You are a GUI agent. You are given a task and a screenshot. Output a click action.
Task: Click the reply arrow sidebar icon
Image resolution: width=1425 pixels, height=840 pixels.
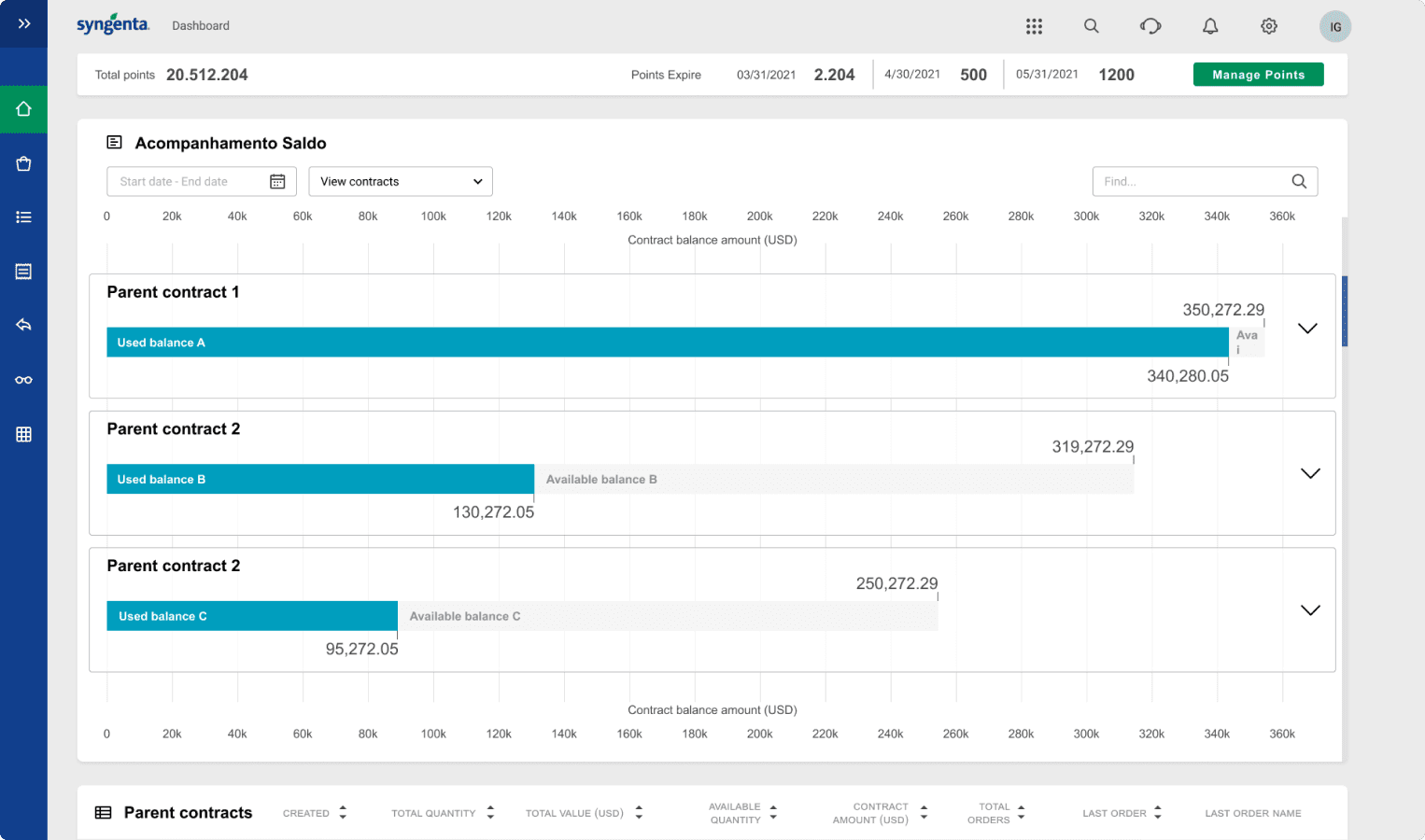click(x=24, y=325)
